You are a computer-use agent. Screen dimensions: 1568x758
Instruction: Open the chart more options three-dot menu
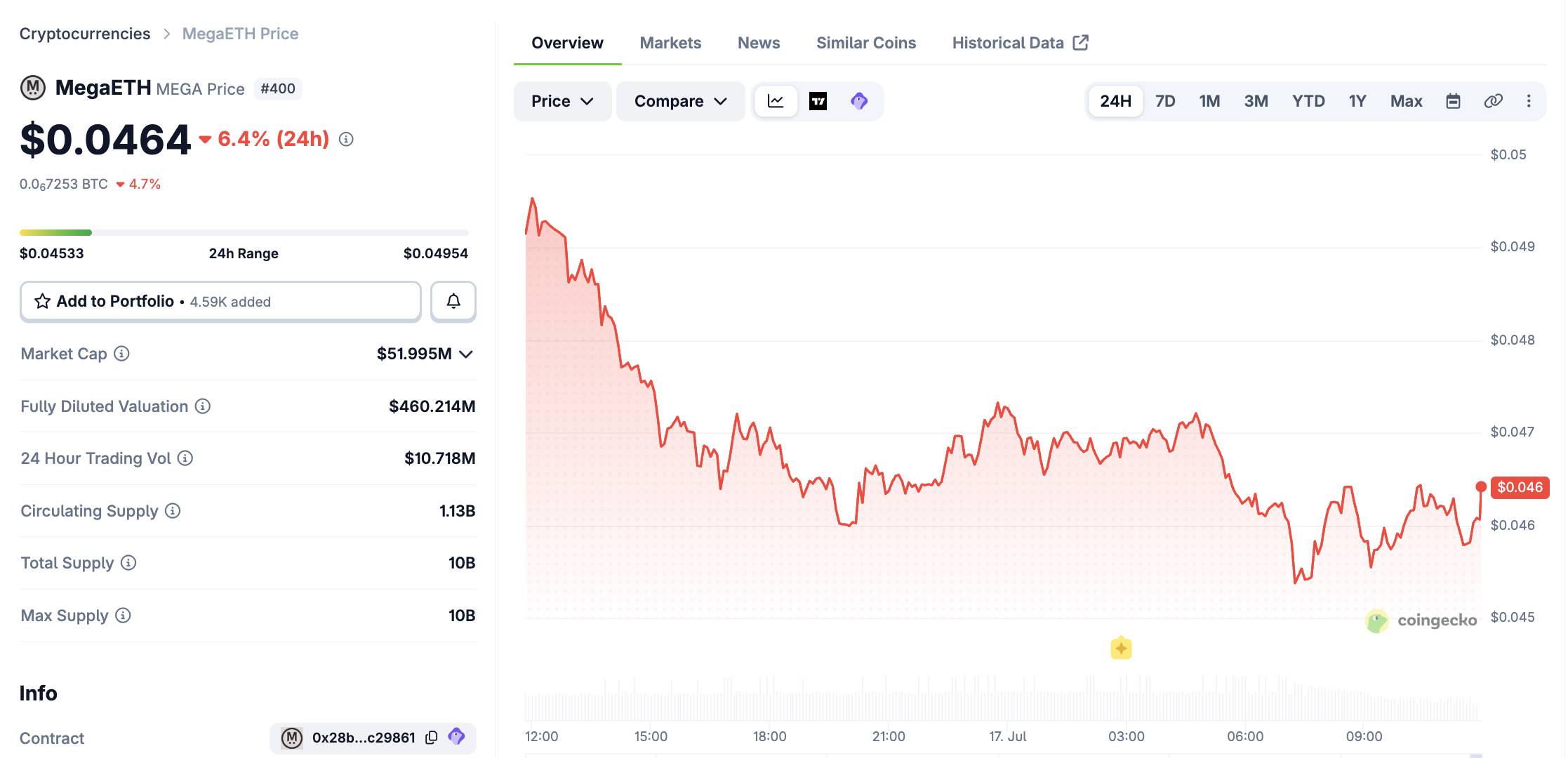tap(1529, 101)
